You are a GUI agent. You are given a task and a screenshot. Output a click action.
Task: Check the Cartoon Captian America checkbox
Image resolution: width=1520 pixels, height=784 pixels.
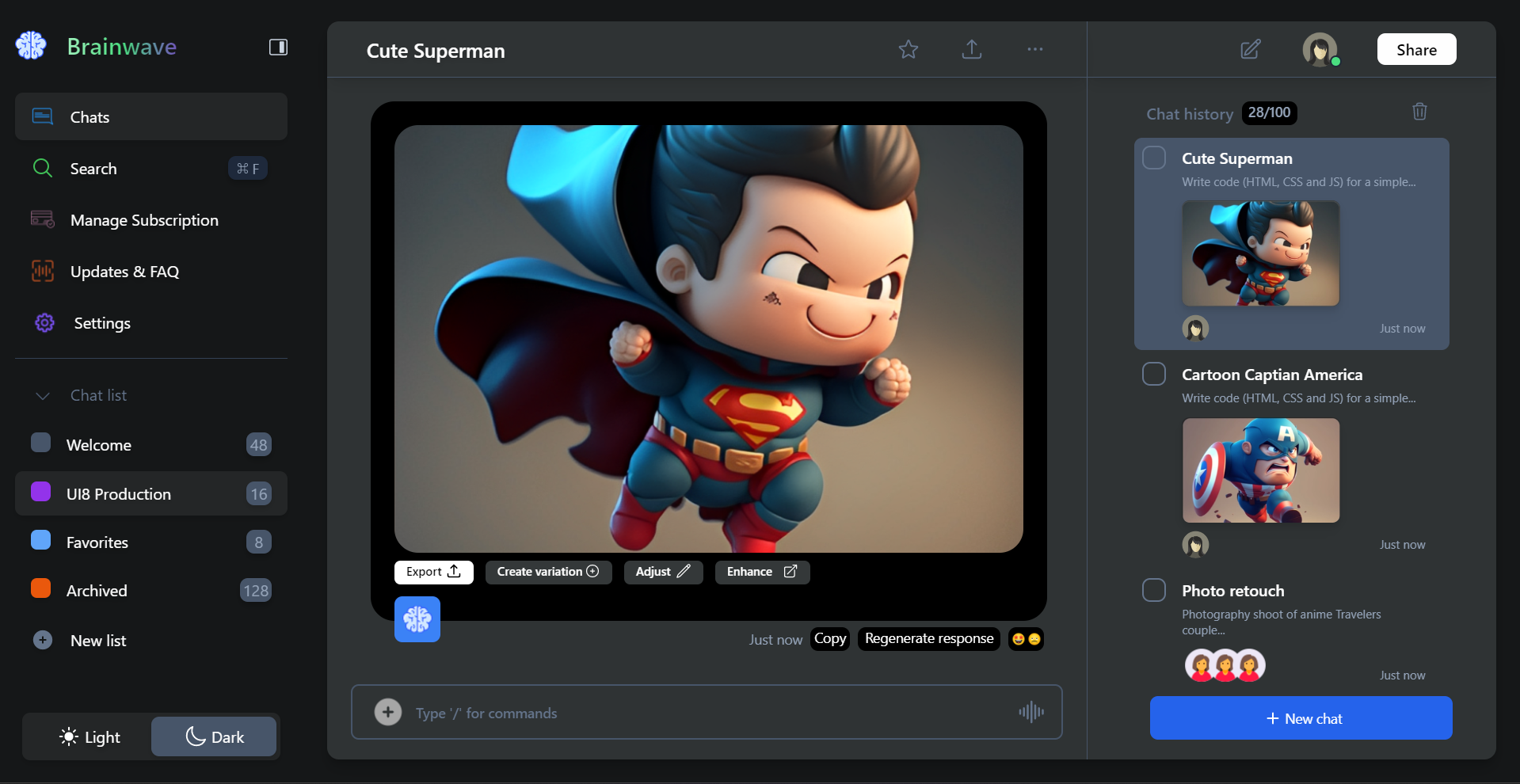[1154, 373]
